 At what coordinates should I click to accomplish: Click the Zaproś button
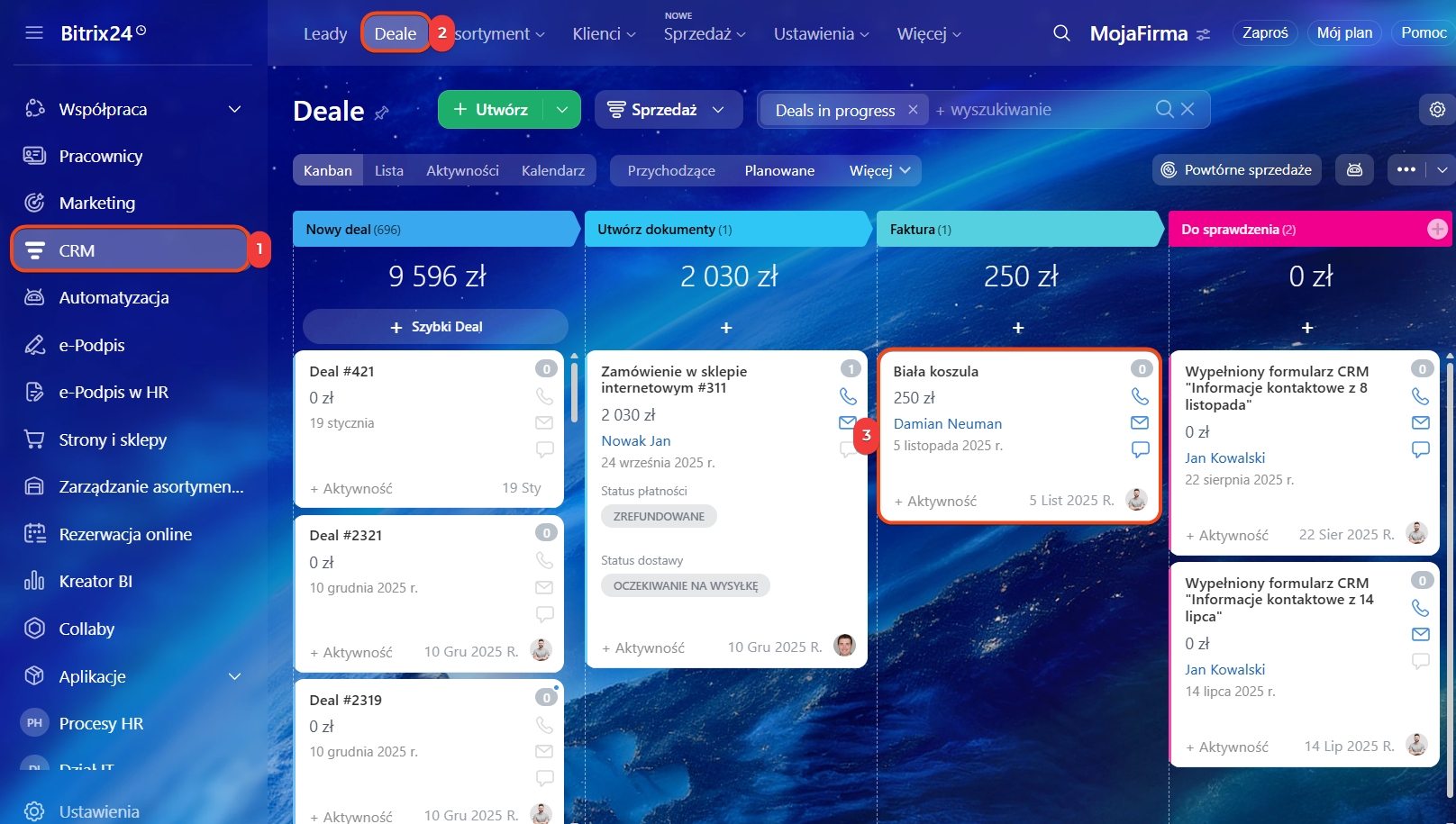point(1265,33)
